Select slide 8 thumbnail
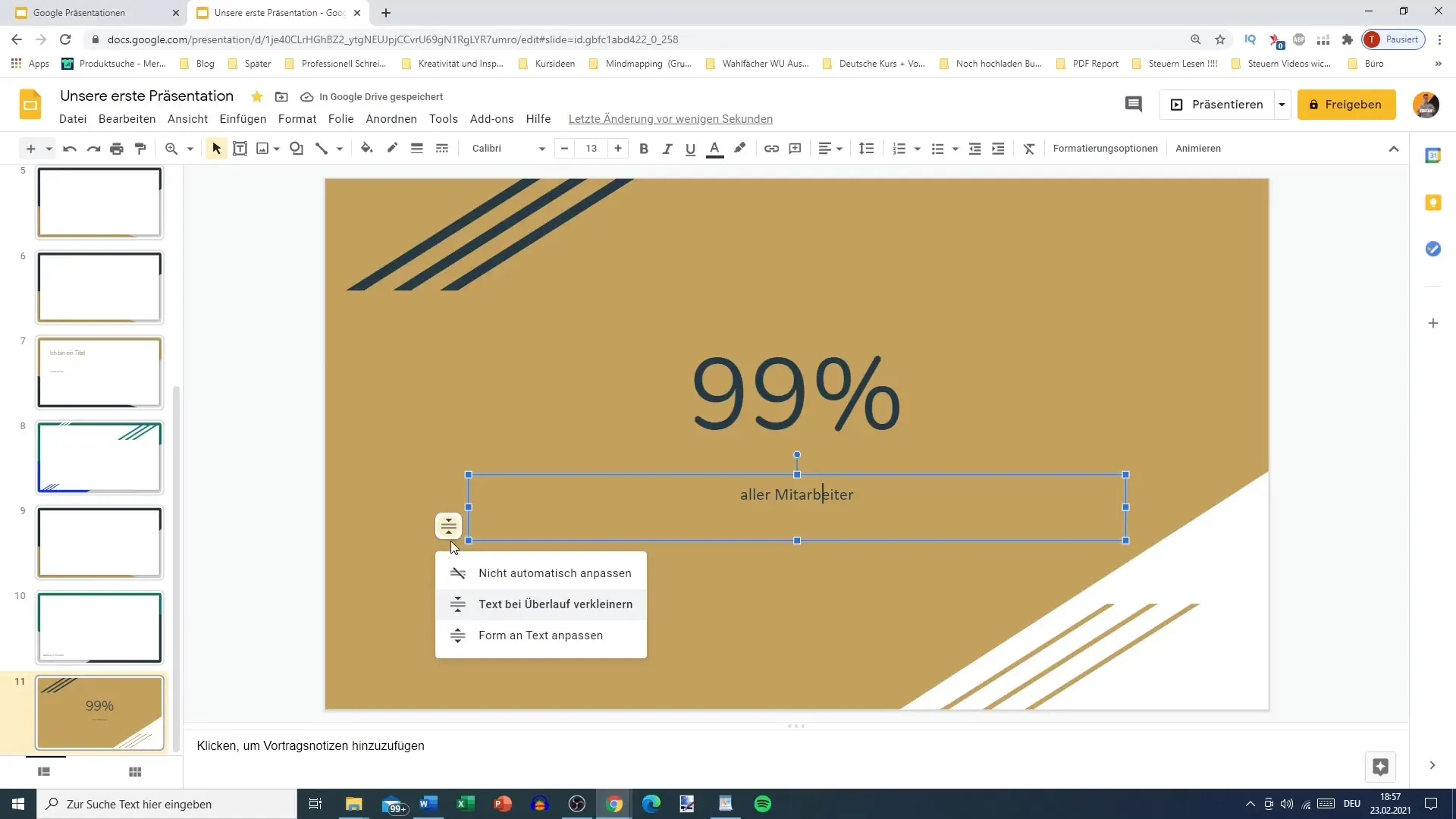The width and height of the screenshot is (1456, 819). (99, 457)
